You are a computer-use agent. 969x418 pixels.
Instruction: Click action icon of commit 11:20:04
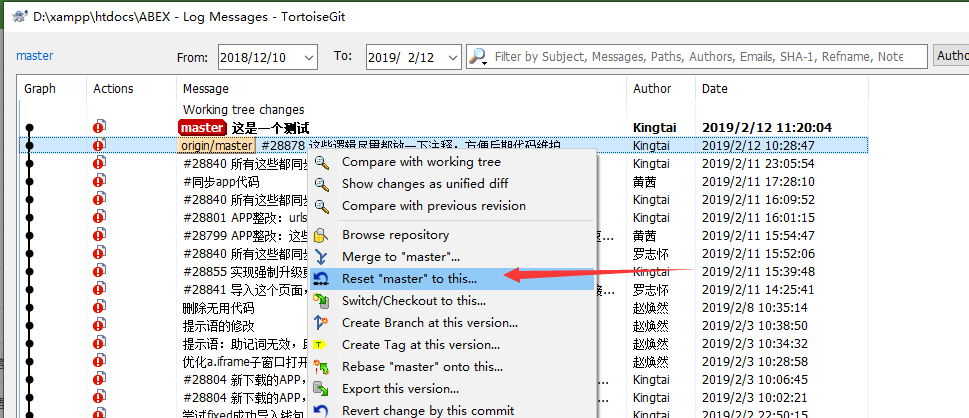click(99, 127)
